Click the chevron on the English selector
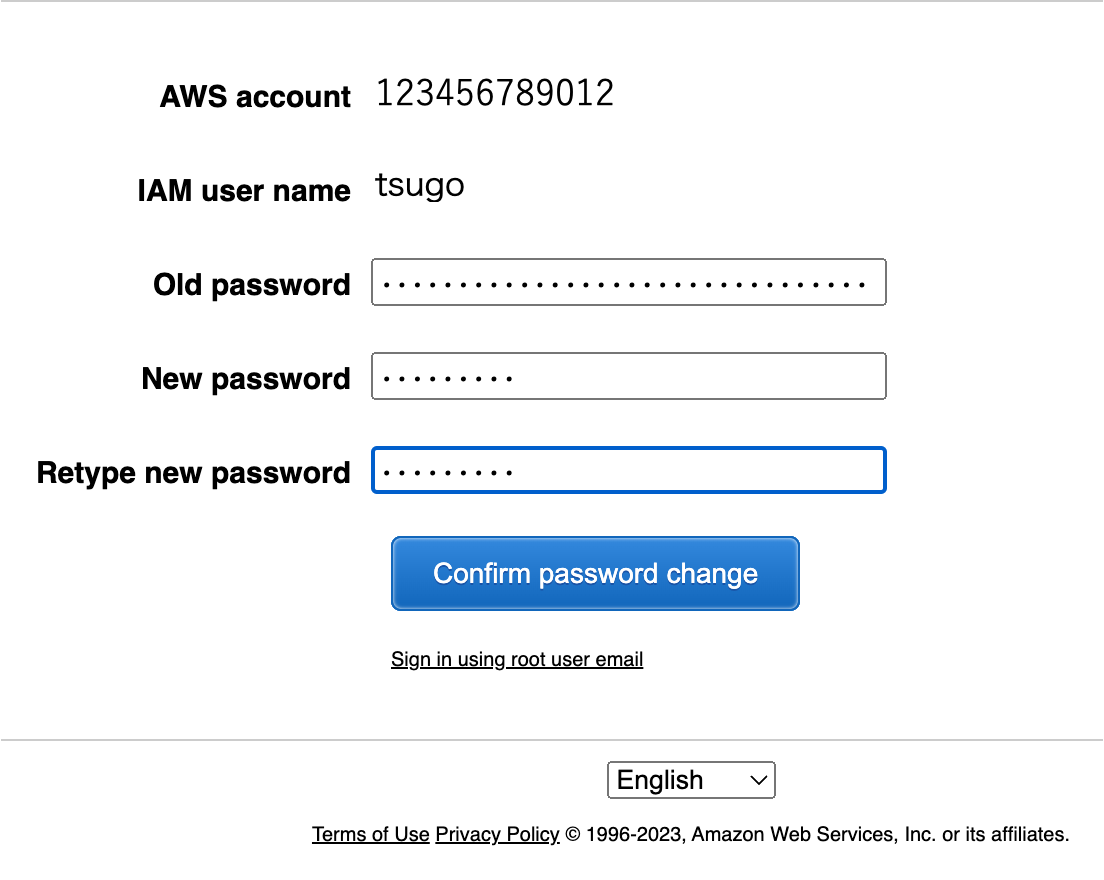 (758, 780)
